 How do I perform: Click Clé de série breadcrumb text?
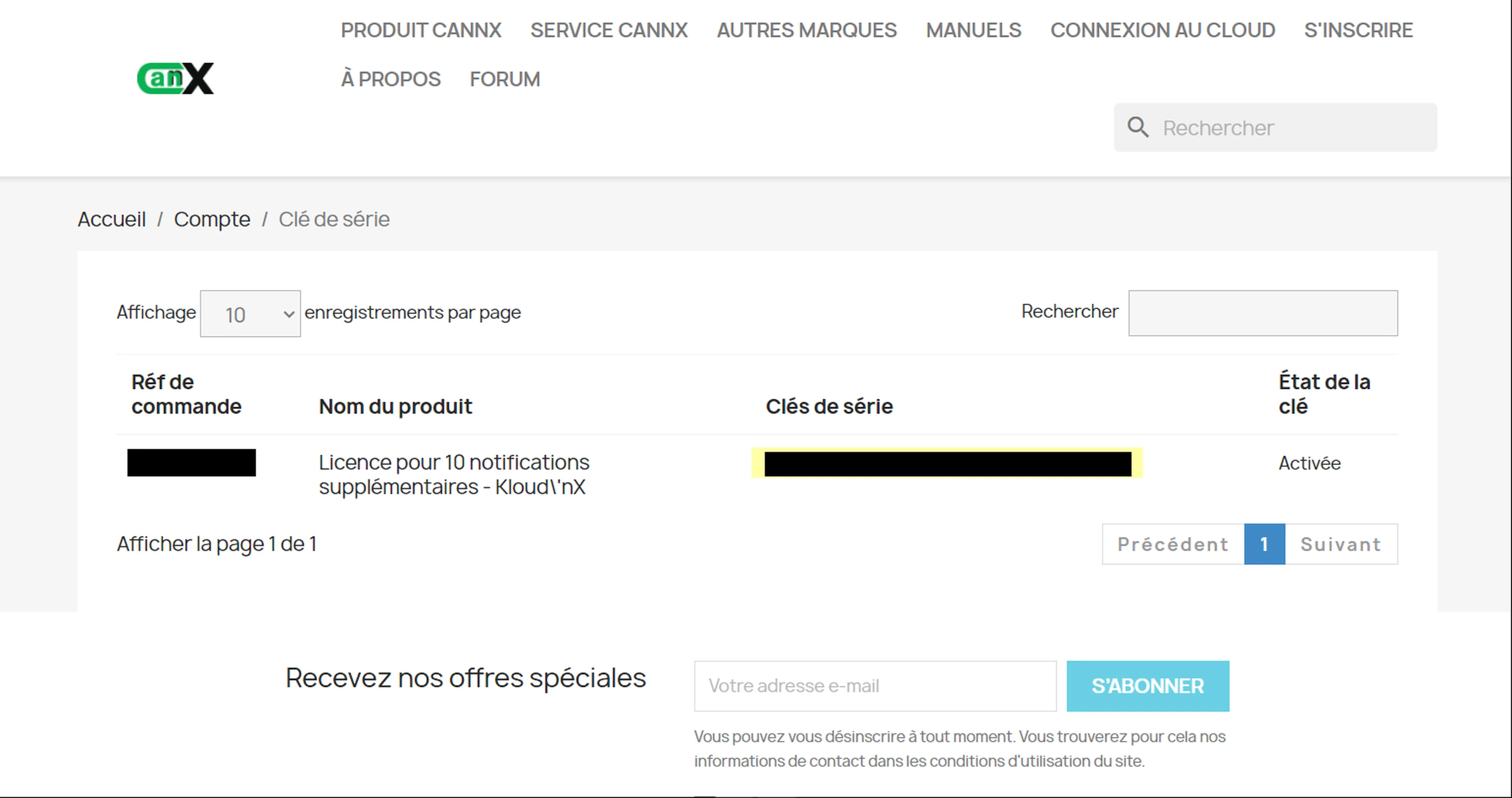[x=333, y=219]
